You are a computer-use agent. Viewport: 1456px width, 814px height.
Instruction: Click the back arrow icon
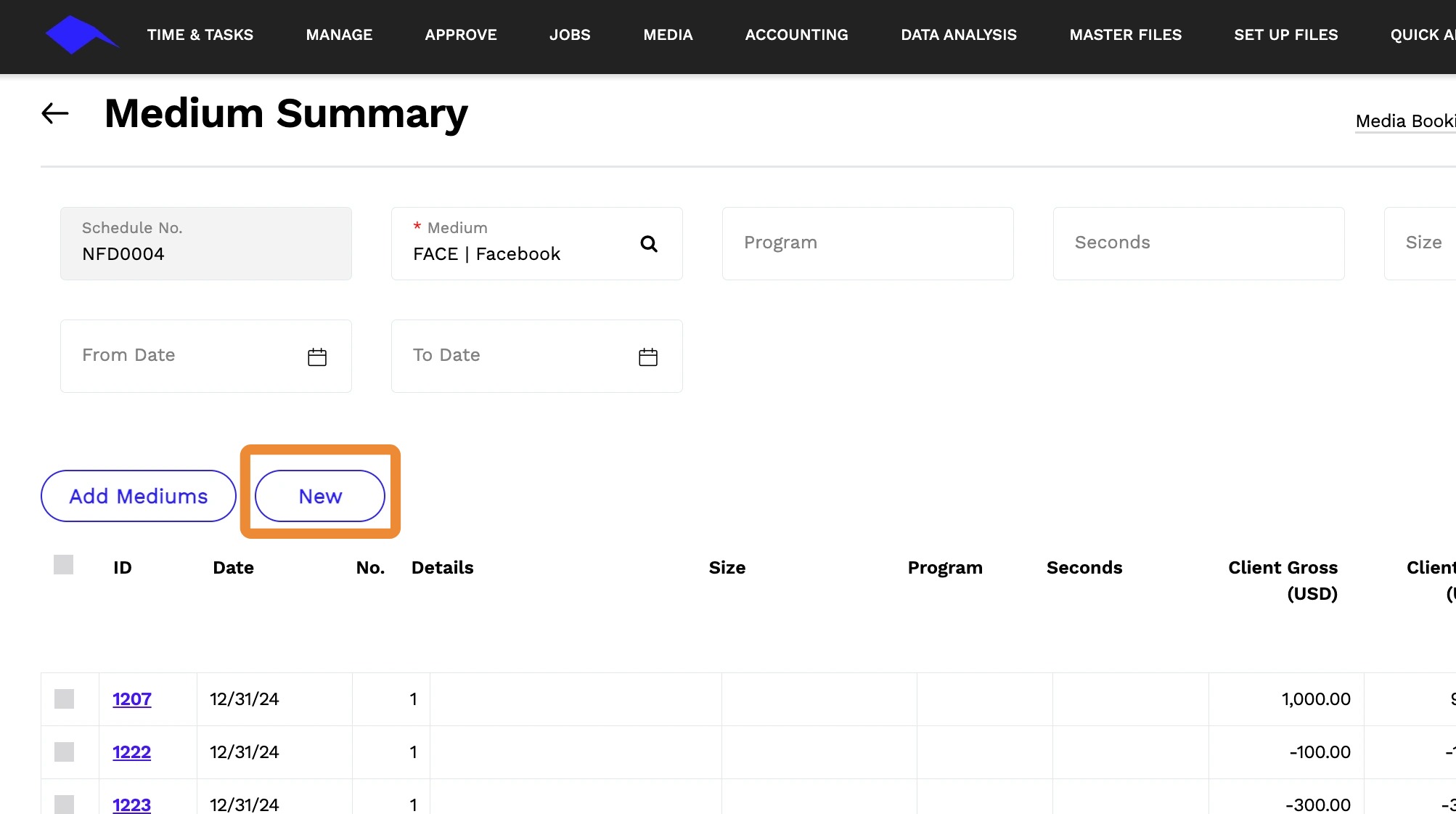55,113
